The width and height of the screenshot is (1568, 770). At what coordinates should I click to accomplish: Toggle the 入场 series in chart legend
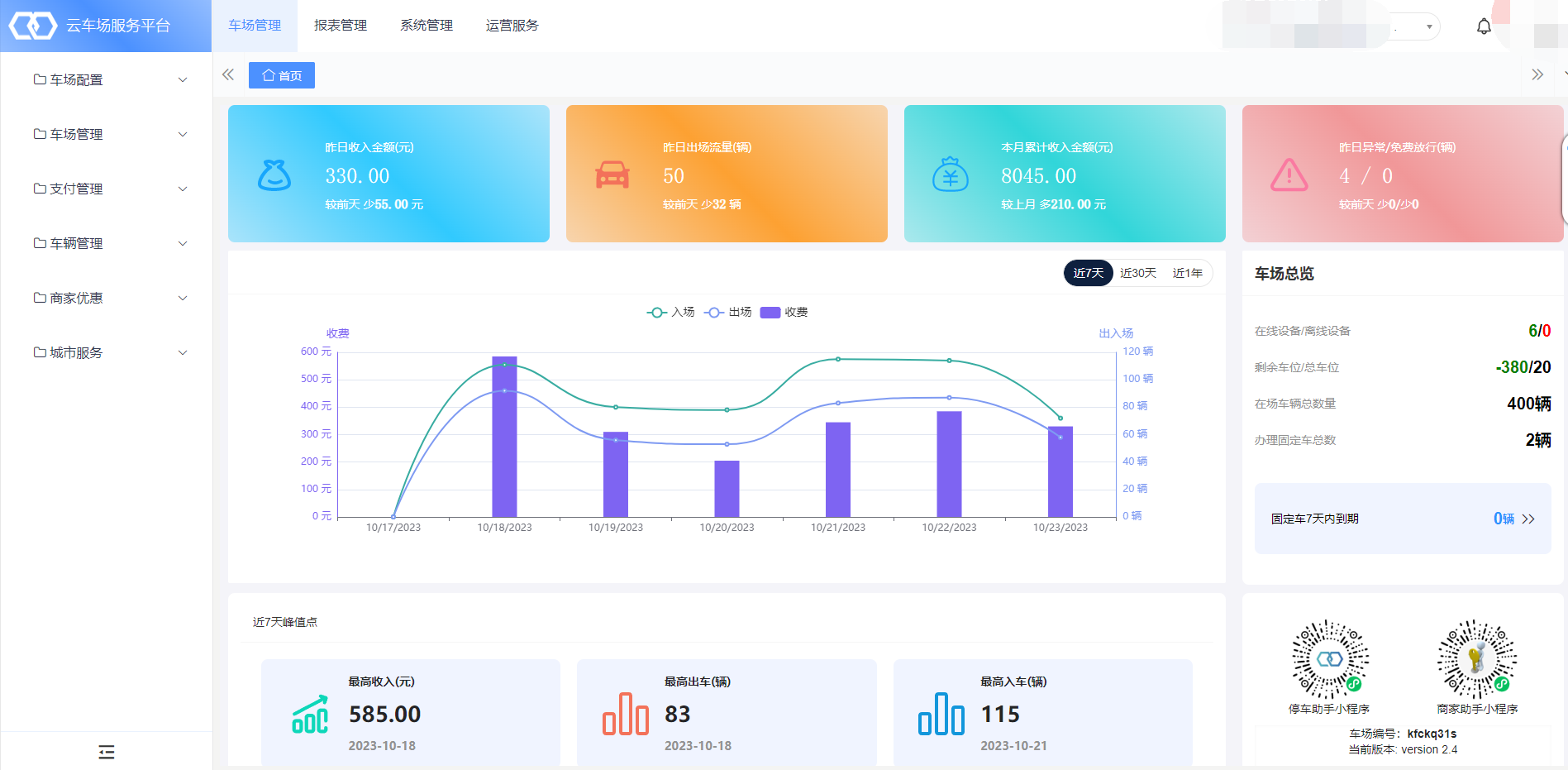point(670,312)
